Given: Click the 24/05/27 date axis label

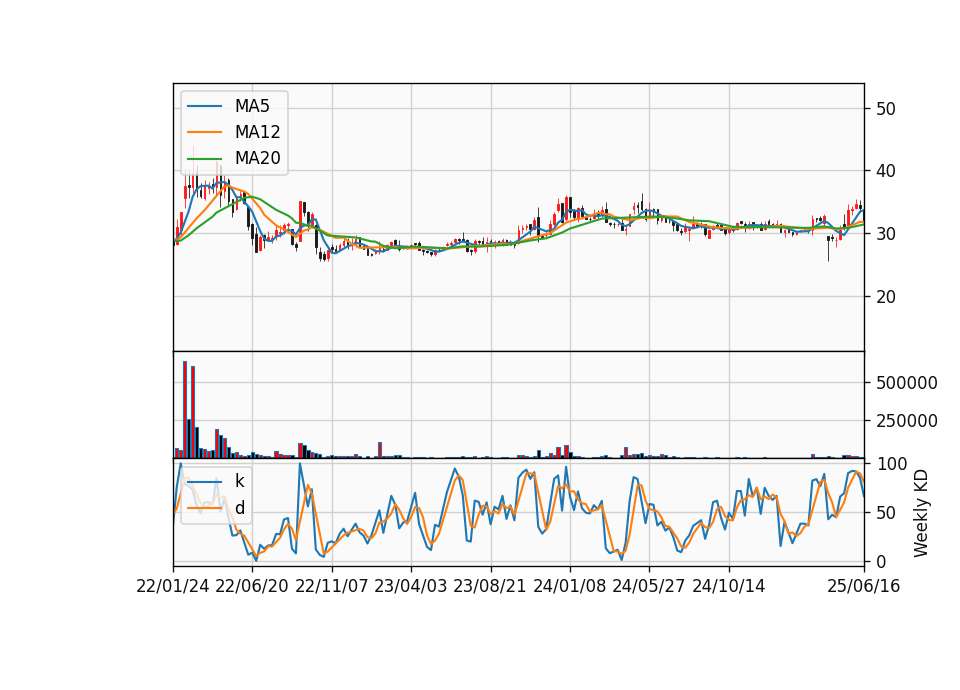Looking at the screenshot, I should tap(649, 586).
